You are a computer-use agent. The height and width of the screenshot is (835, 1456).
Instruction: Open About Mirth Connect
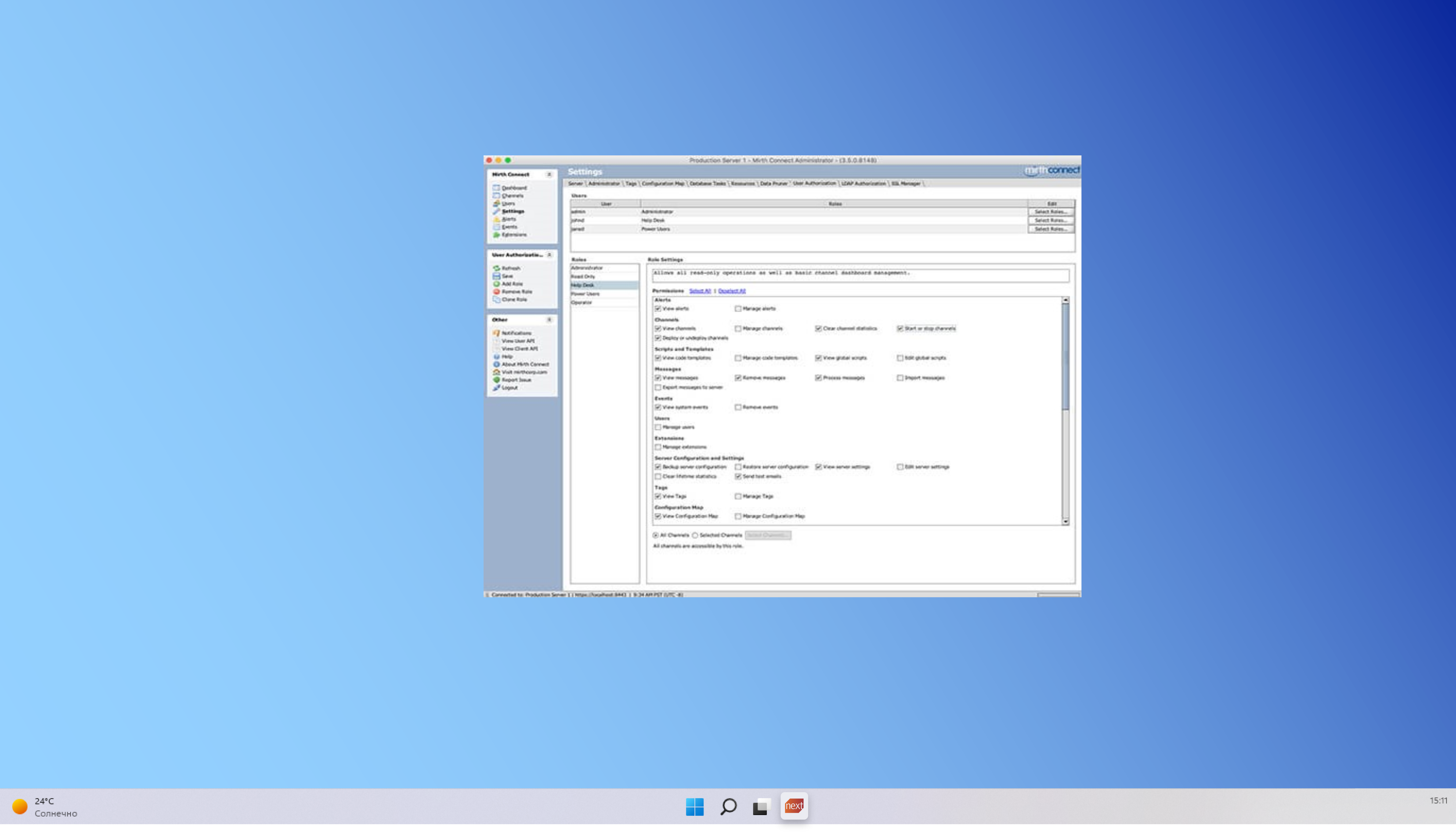521,364
